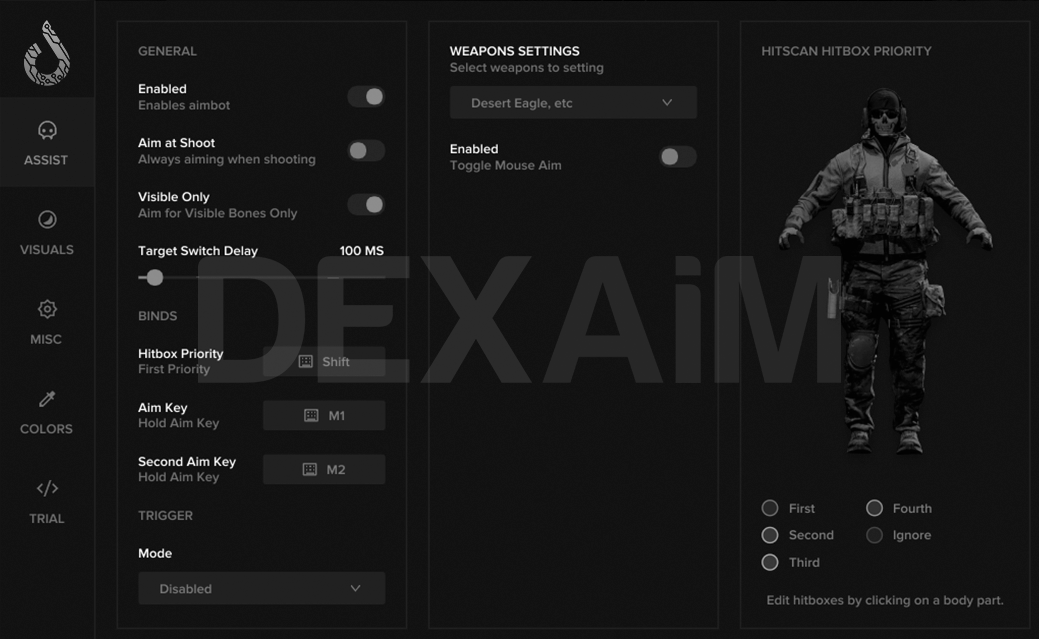This screenshot has width=1039, height=639.
Task: Click the Trial code brackets icon
Action: [x=47, y=489]
